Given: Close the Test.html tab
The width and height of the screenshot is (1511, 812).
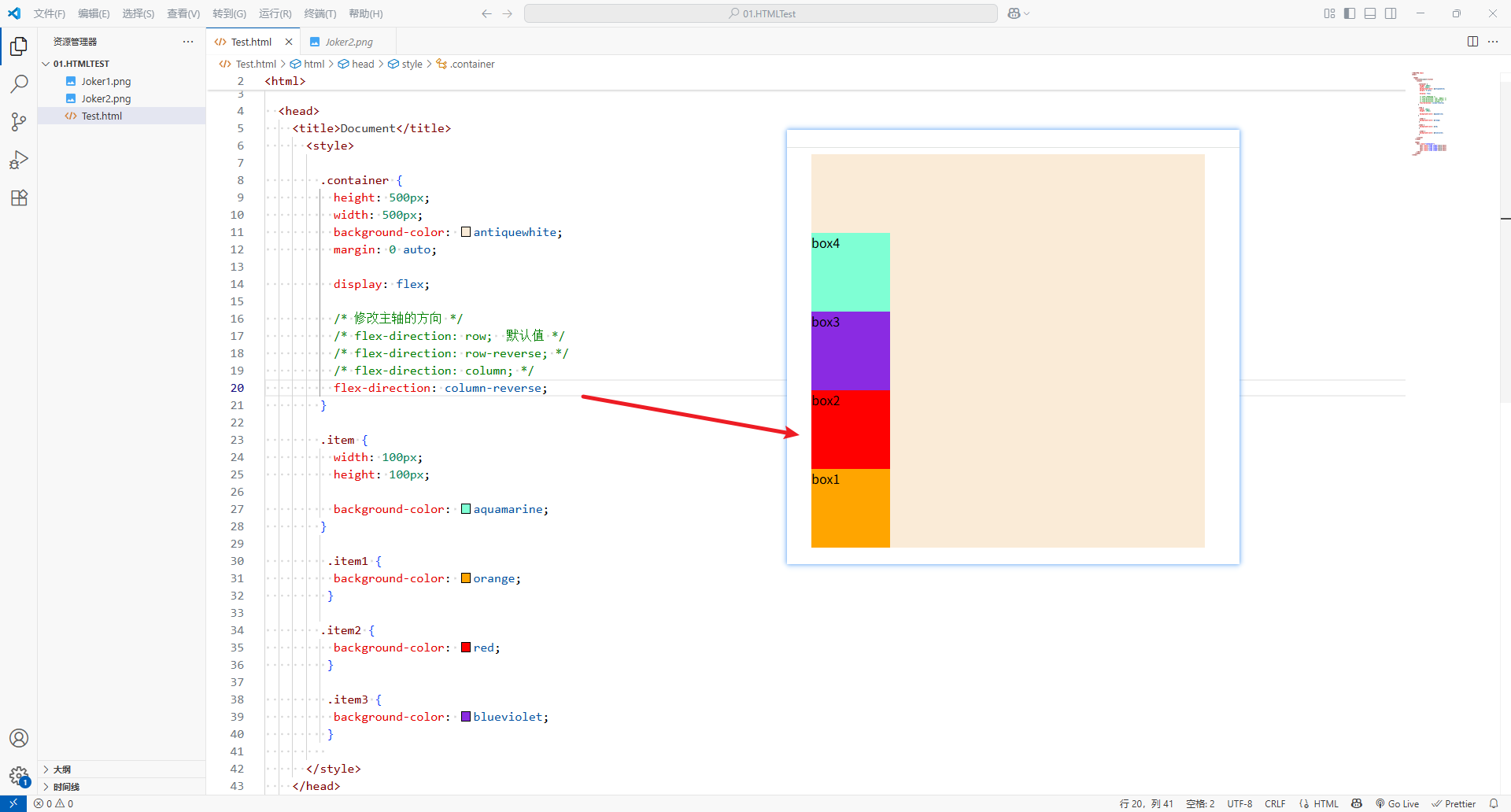Looking at the screenshot, I should click(289, 42).
